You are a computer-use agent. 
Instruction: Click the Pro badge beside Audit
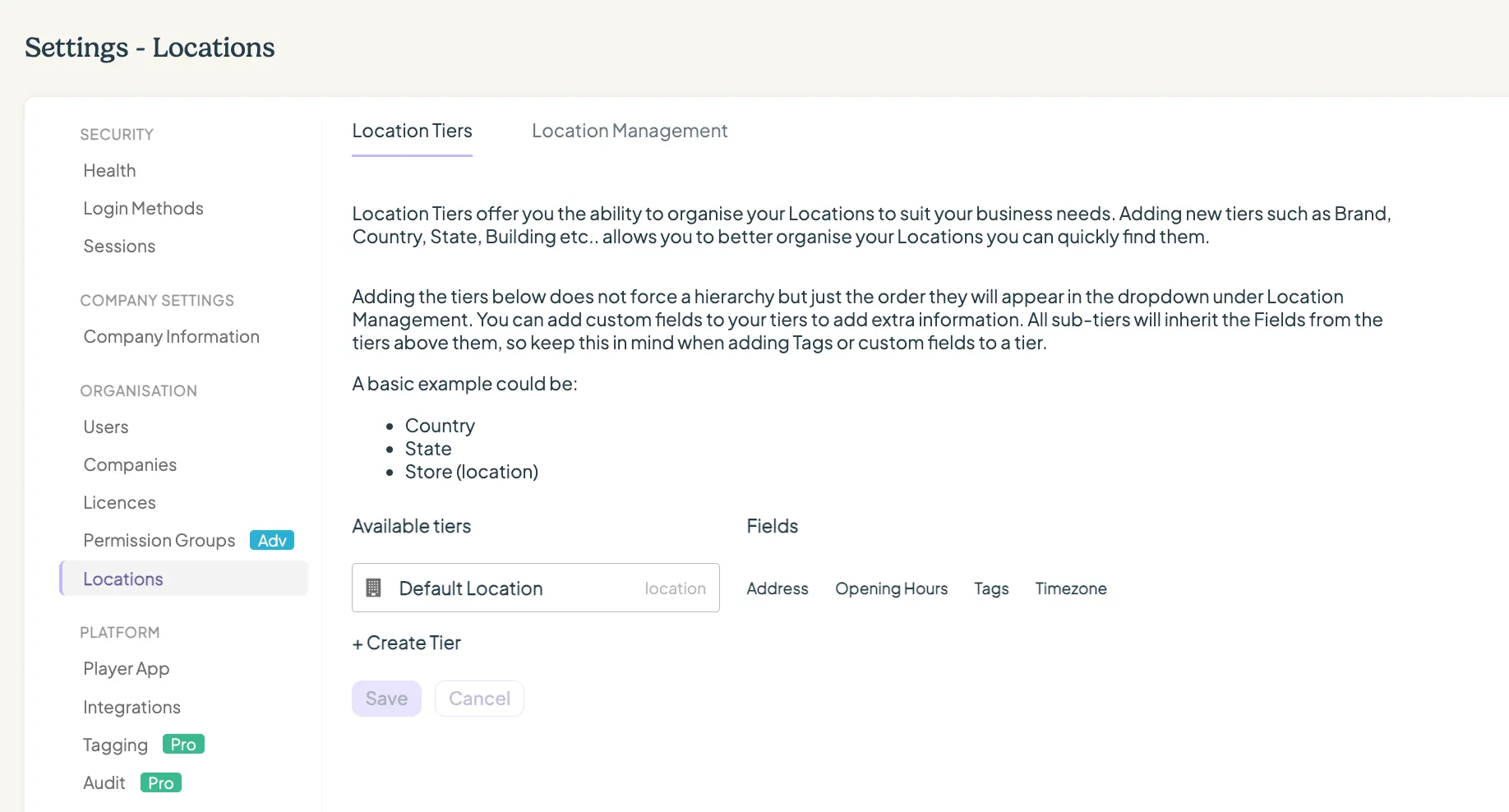click(161, 782)
